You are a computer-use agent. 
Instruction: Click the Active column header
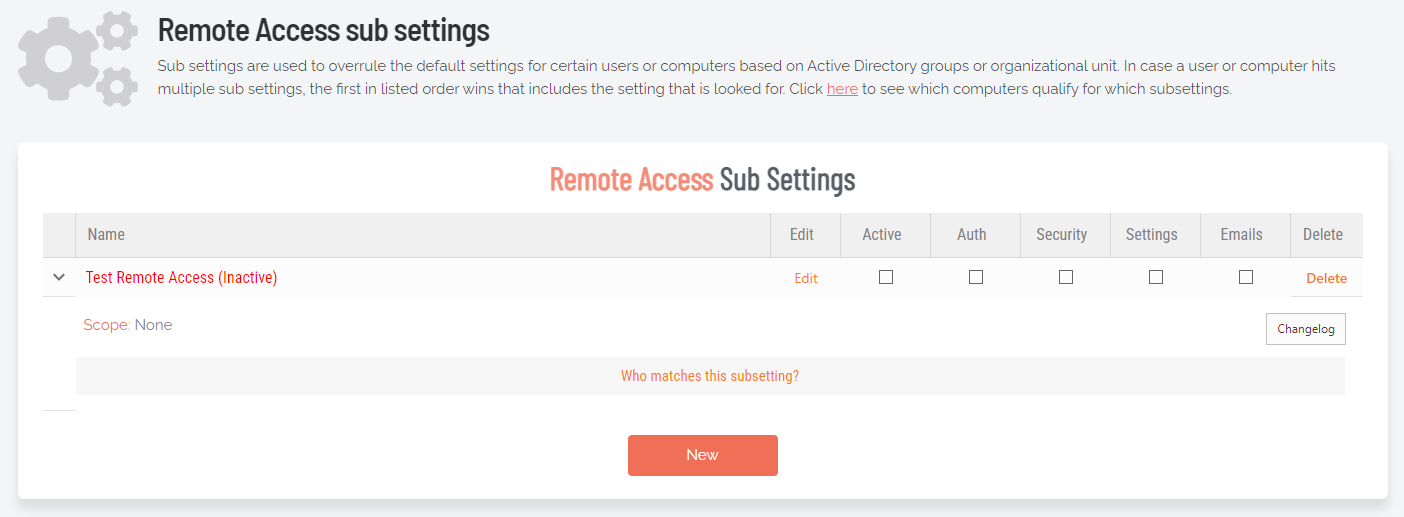(x=882, y=234)
